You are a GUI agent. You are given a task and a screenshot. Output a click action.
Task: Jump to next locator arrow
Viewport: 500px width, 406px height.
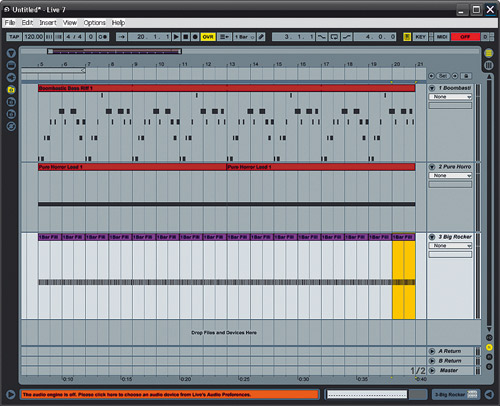coord(455,76)
